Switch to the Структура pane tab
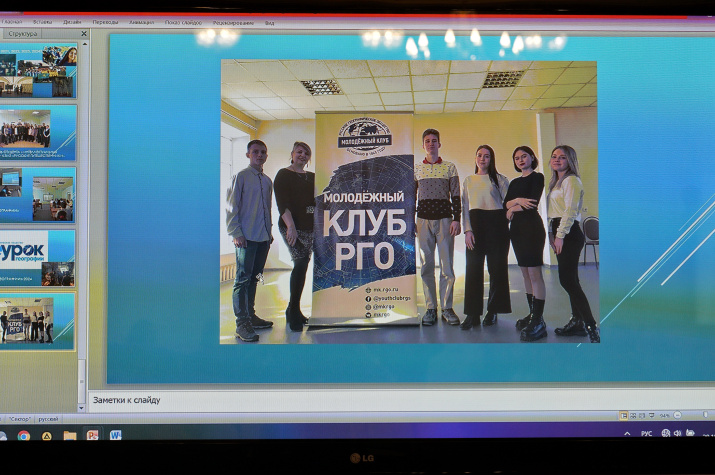Image resolution: width=715 pixels, height=475 pixels. point(23,34)
